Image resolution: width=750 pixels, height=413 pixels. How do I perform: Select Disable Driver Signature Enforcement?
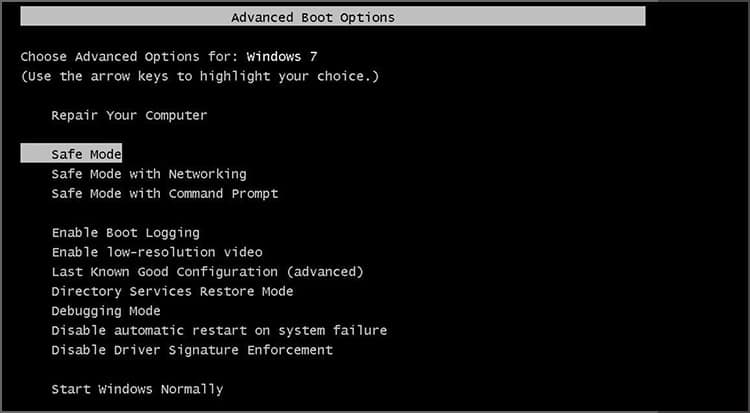[192, 350]
